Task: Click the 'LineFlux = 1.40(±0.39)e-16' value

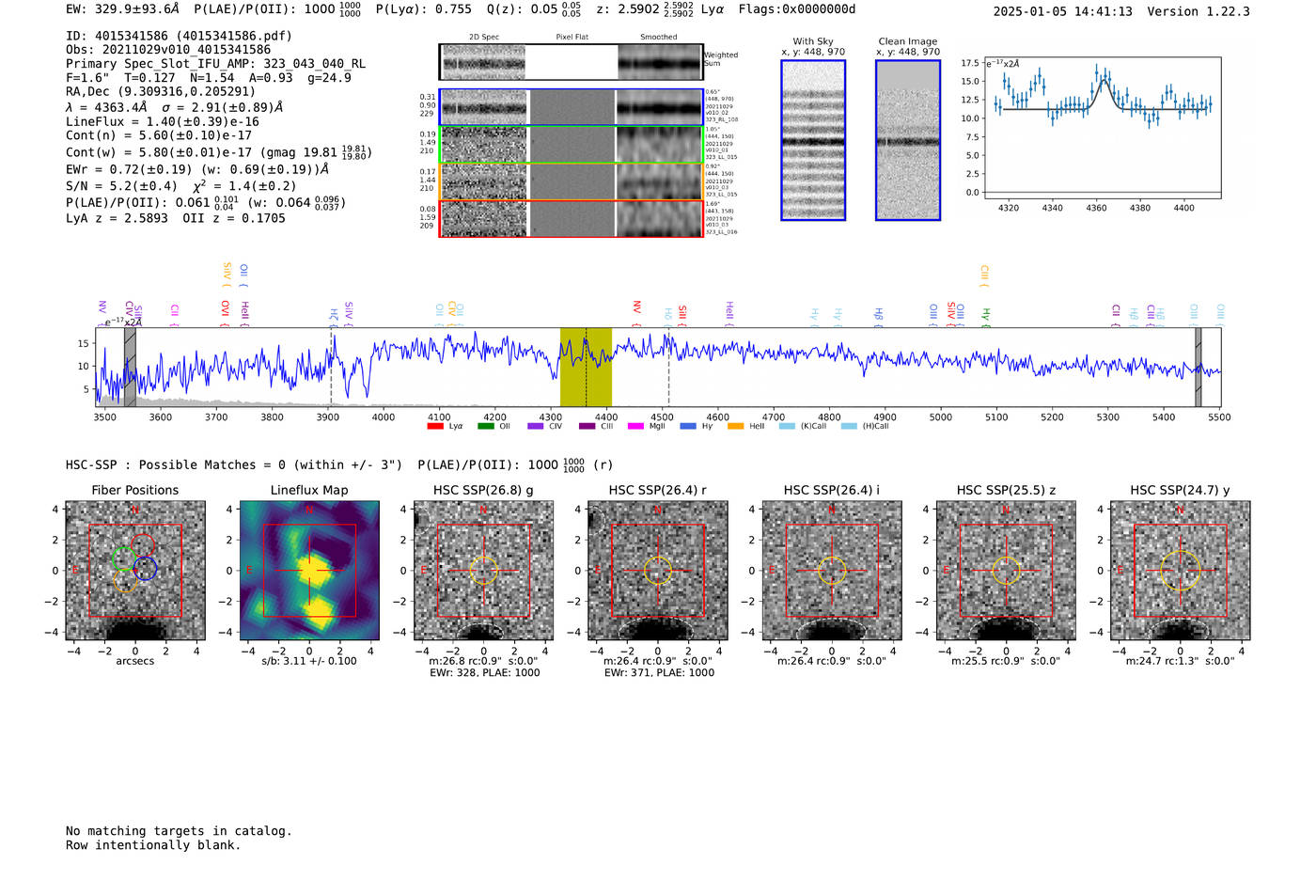Action: [163, 121]
